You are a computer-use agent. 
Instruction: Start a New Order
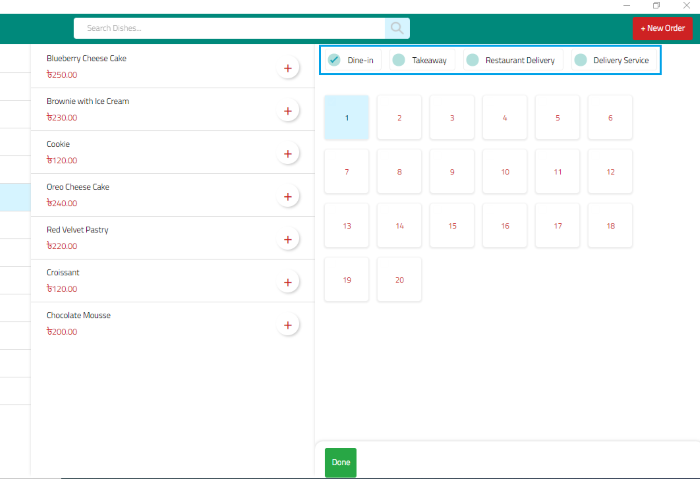[662, 28]
